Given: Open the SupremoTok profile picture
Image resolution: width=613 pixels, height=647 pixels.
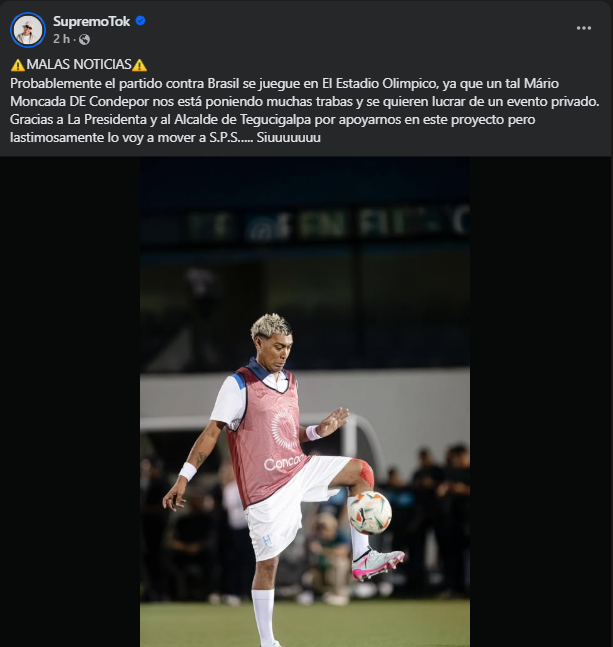Looking at the screenshot, I should pyautogui.click(x=28, y=29).
